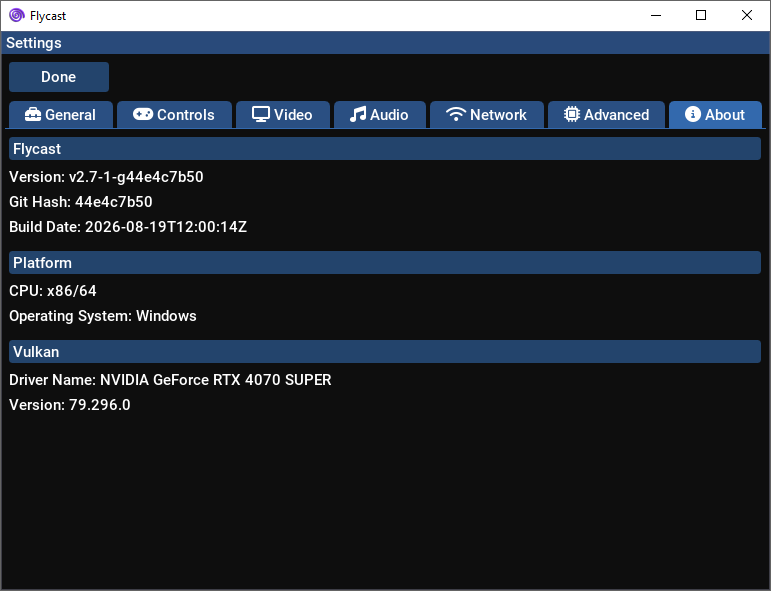Minimize the Flycast window
Image resolution: width=771 pixels, height=591 pixels.
click(x=655, y=15)
